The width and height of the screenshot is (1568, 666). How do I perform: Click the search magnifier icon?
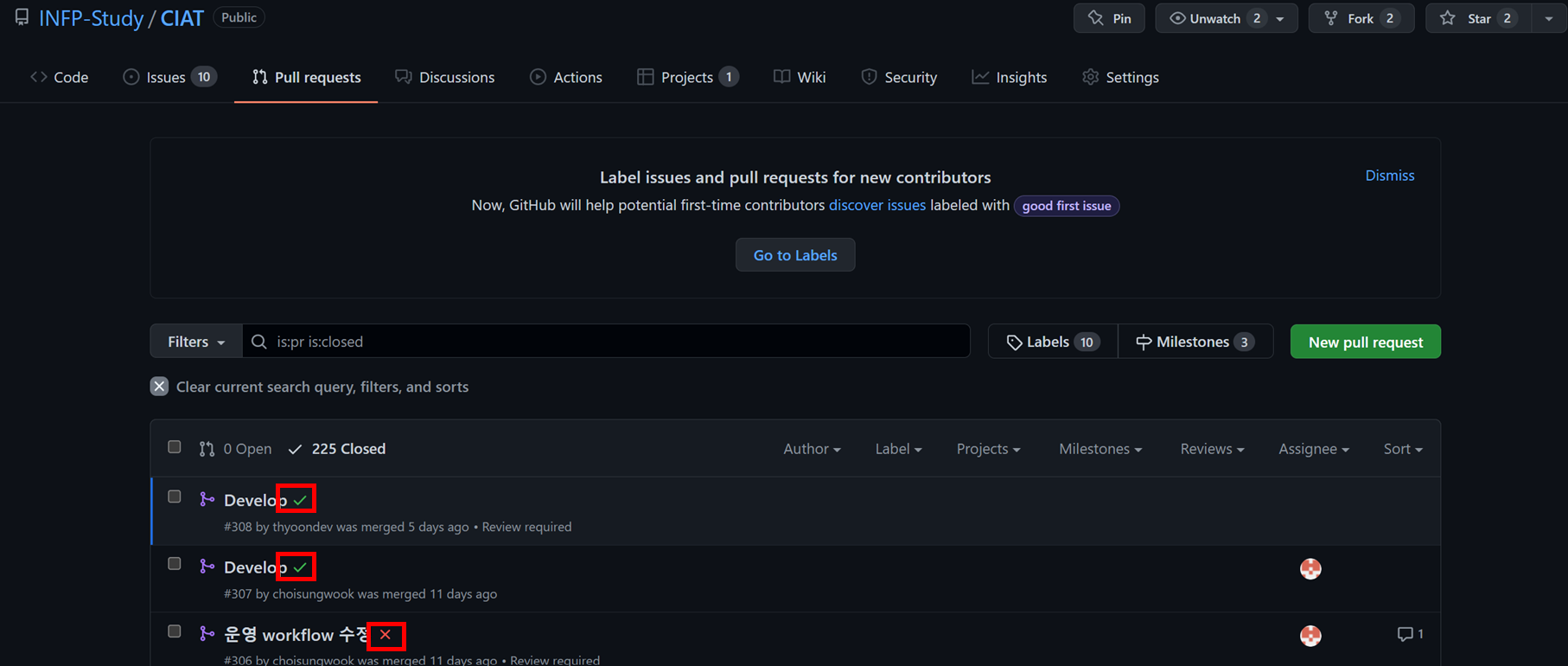[x=258, y=342]
